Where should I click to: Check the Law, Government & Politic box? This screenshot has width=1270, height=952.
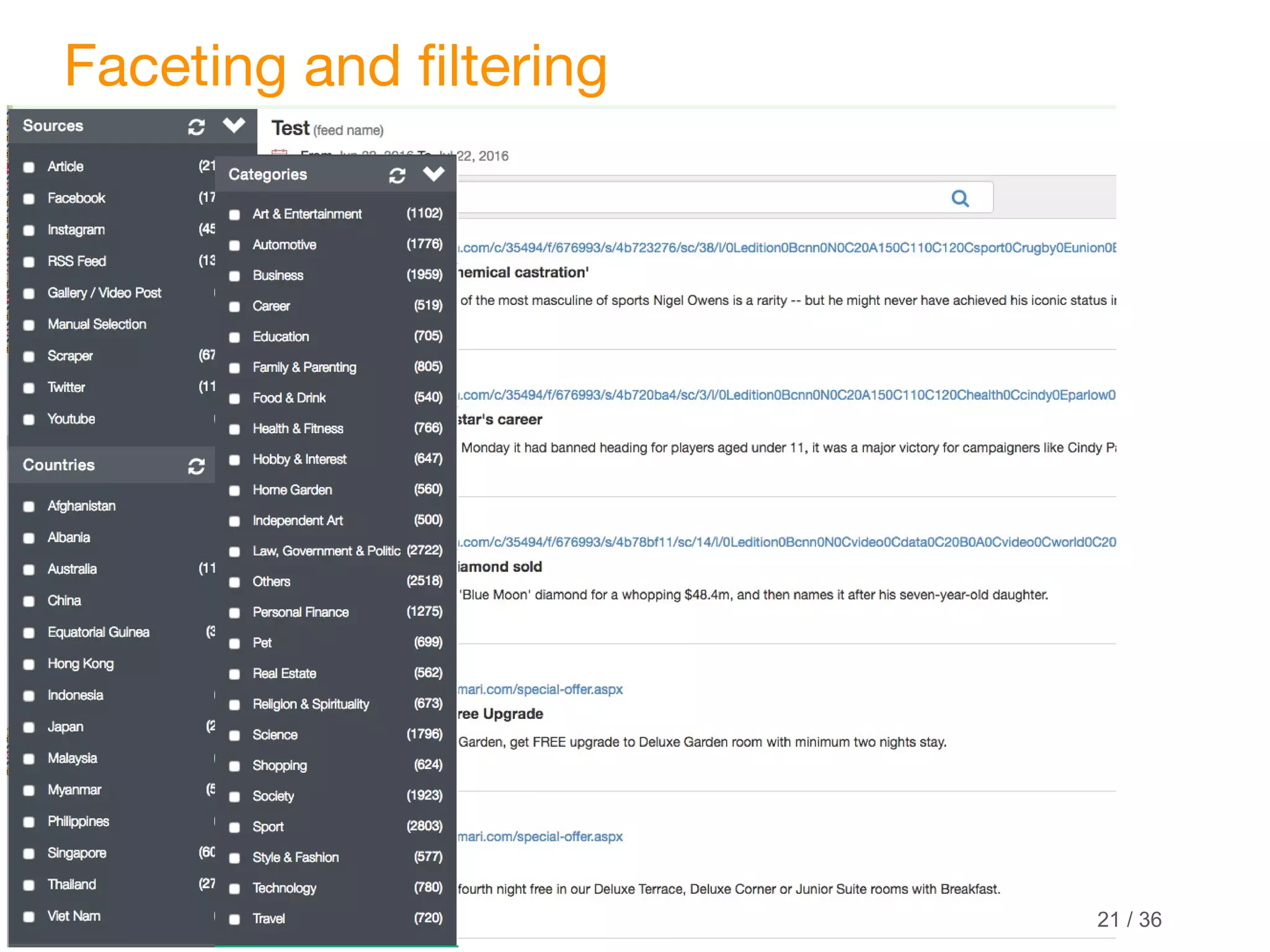[234, 552]
